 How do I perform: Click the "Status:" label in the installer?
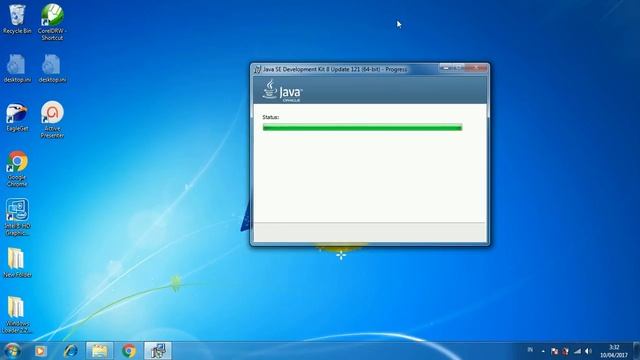click(x=271, y=117)
